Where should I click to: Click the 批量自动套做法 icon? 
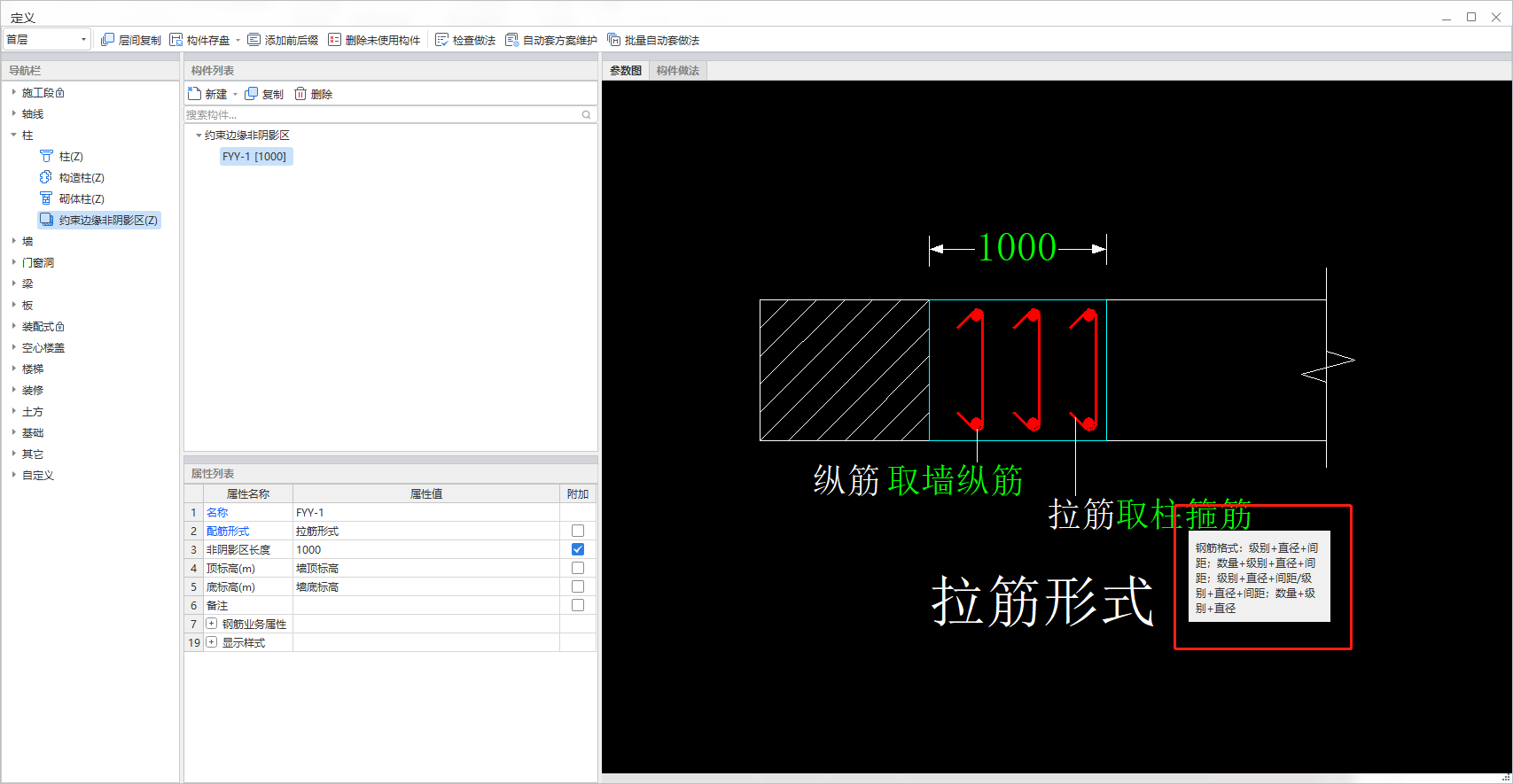pyautogui.click(x=613, y=40)
